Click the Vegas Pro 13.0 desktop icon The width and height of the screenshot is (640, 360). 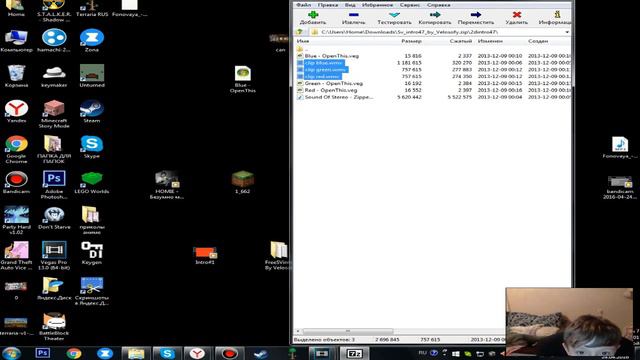pyautogui.click(x=54, y=256)
